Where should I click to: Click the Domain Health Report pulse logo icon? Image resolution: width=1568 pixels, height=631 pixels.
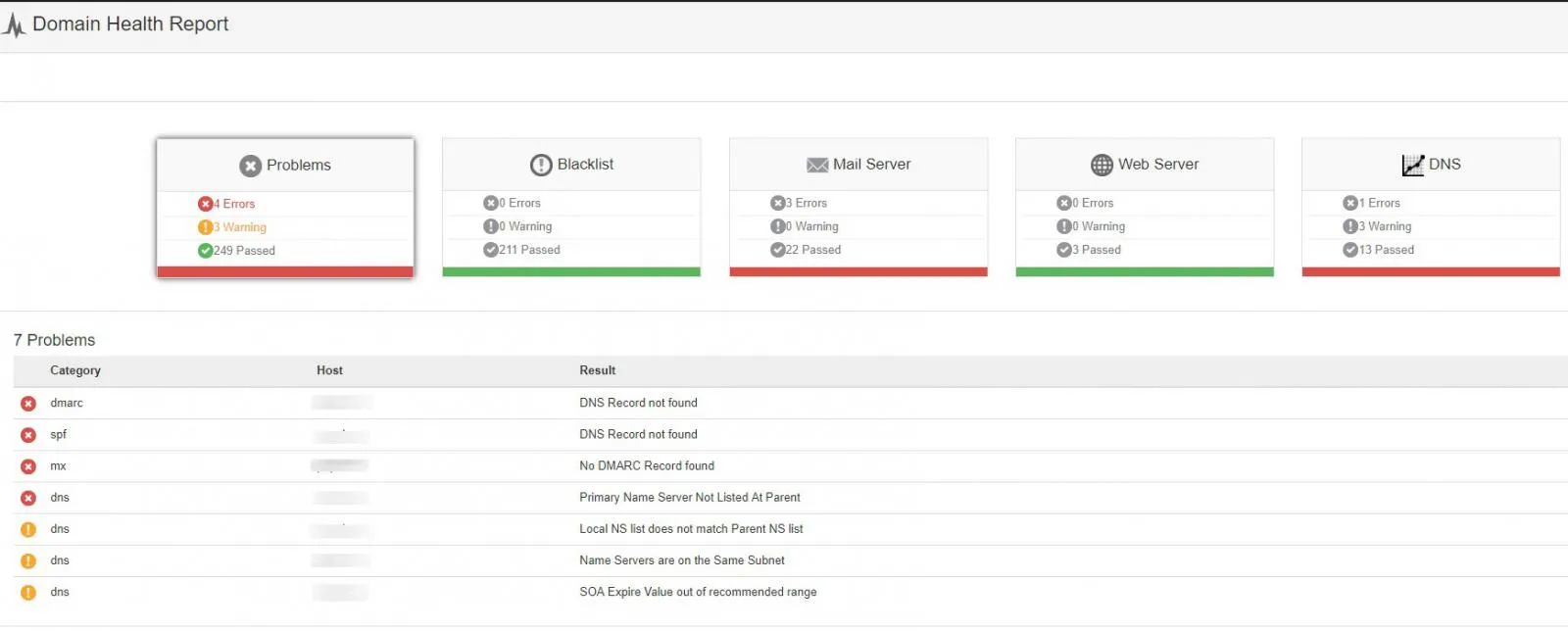point(14,24)
